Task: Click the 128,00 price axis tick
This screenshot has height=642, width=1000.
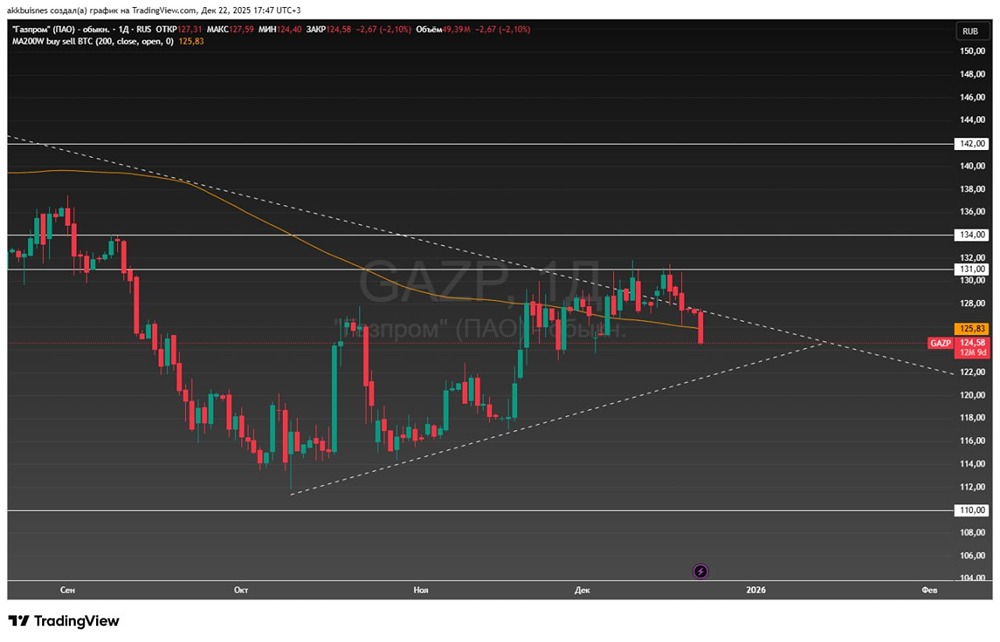Action: 972,303
